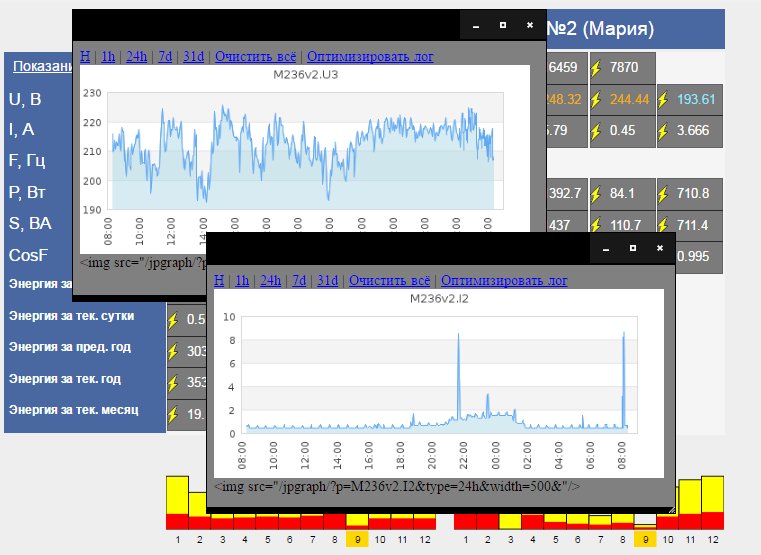Switch M236v2.I2 graph to 31d view
Image resolution: width=761 pixels, height=555 pixels.
click(327, 281)
